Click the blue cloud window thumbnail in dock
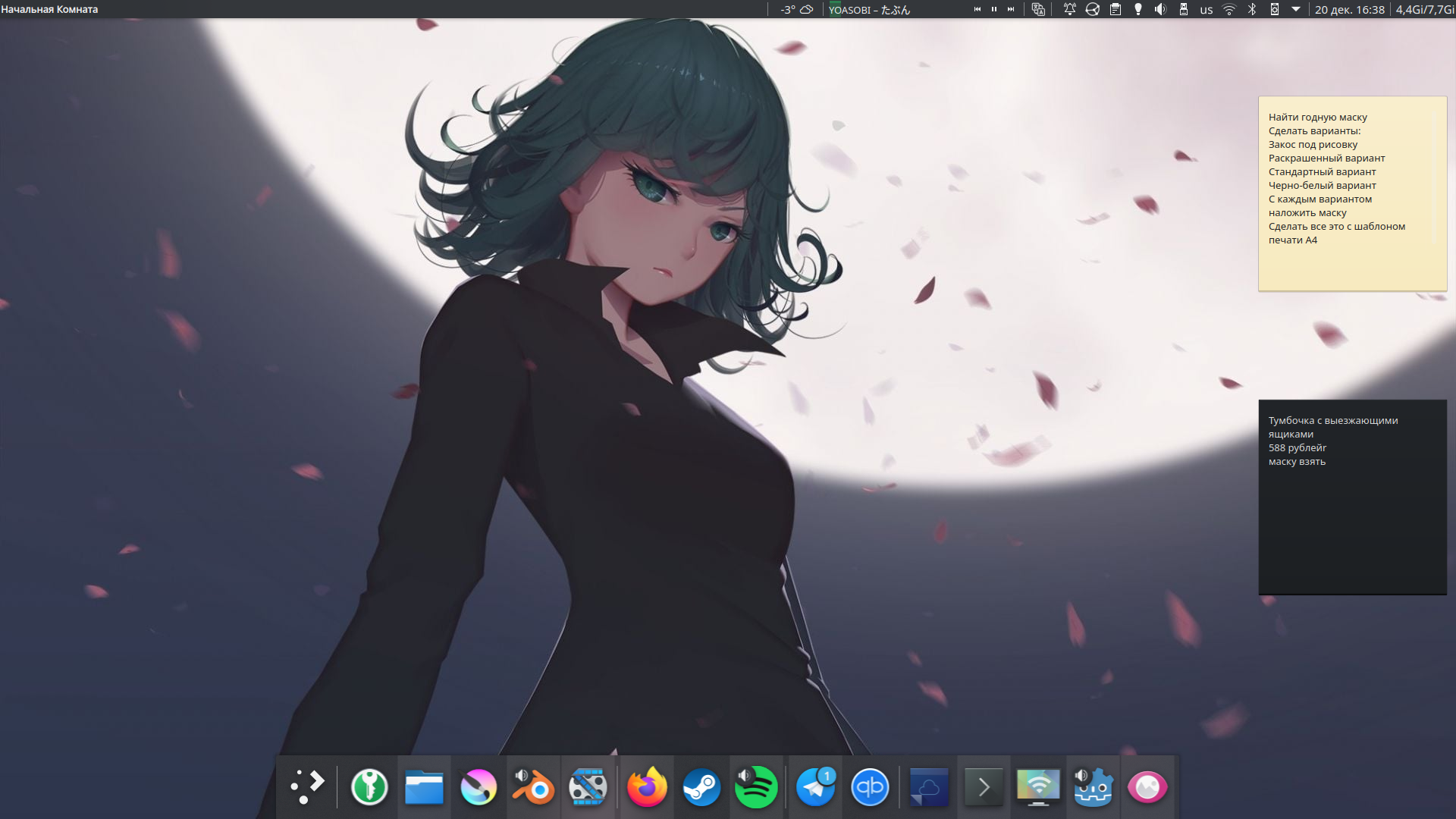The height and width of the screenshot is (819, 1456). (929, 787)
